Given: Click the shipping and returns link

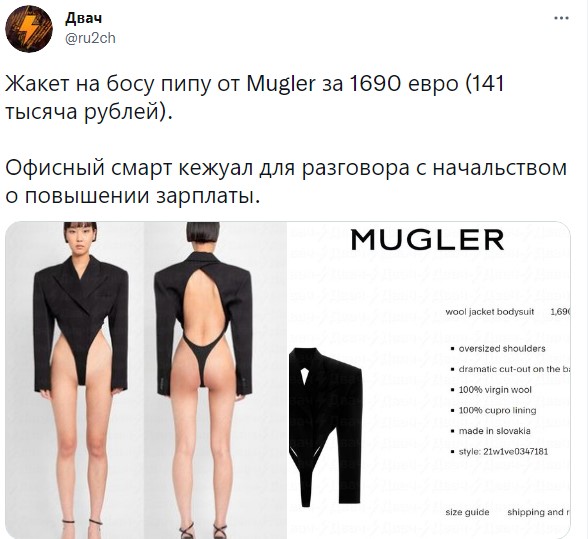Looking at the screenshot, I should [539, 512].
